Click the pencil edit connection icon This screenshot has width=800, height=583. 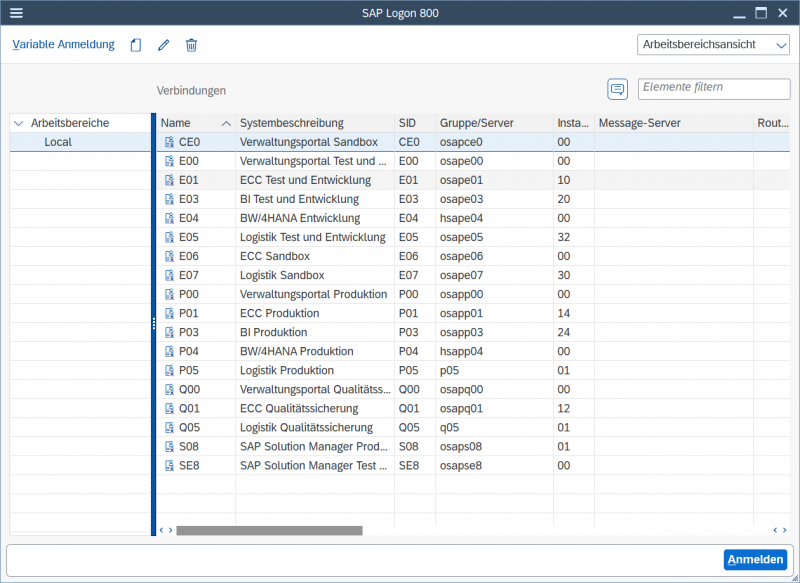pos(164,45)
